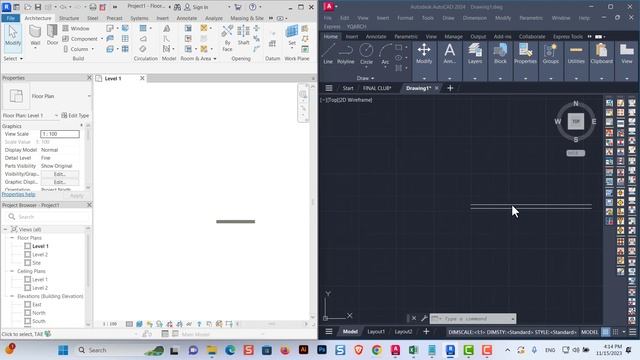Image resolution: width=640 pixels, height=360 pixels.
Task: Click the Revit File button
Action: [11, 18]
